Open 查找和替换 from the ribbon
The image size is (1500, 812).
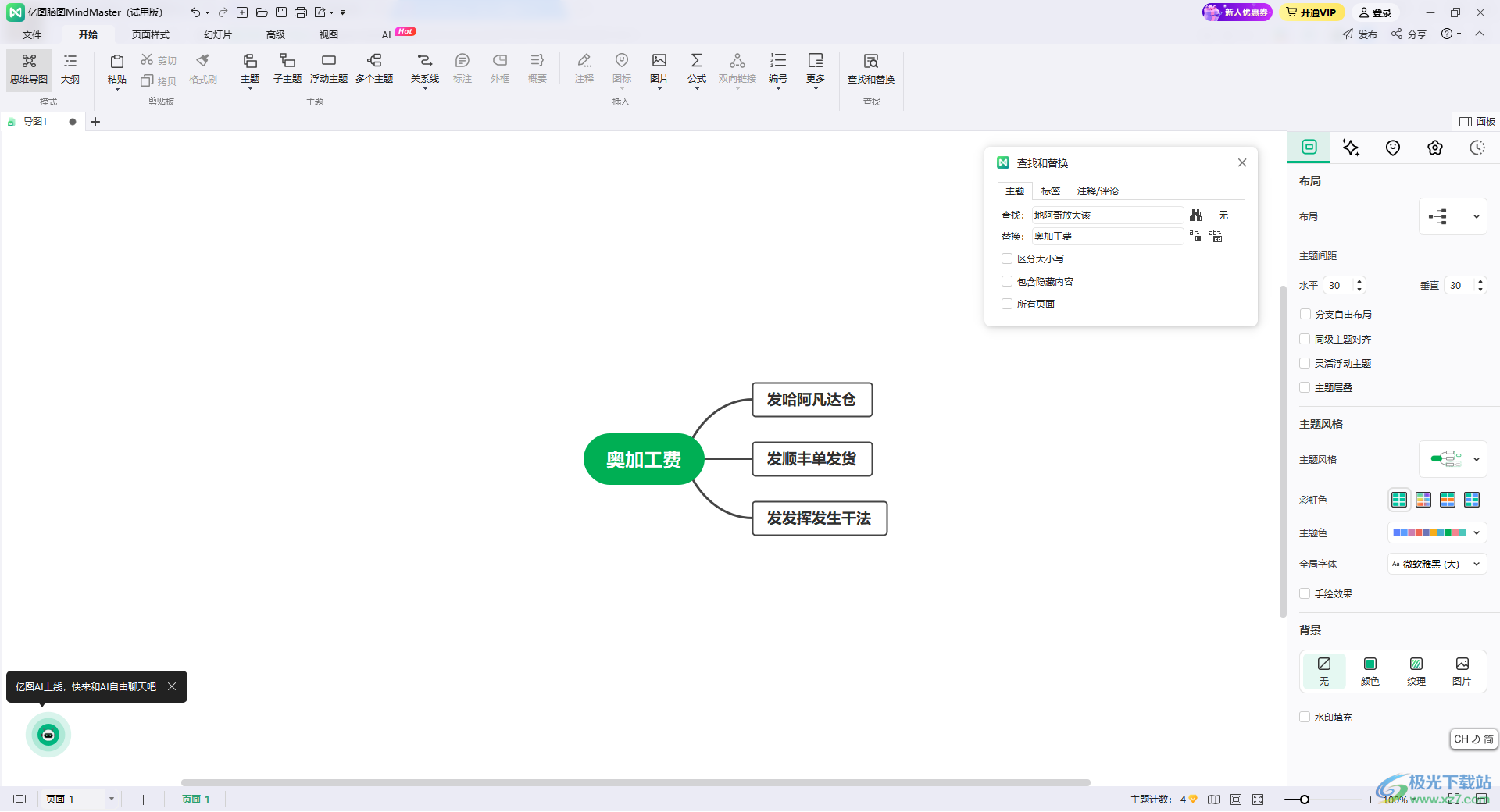871,69
